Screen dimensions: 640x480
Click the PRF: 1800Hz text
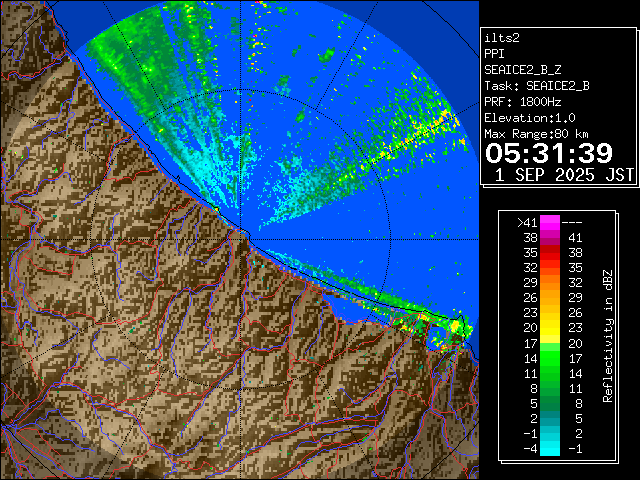(522, 101)
